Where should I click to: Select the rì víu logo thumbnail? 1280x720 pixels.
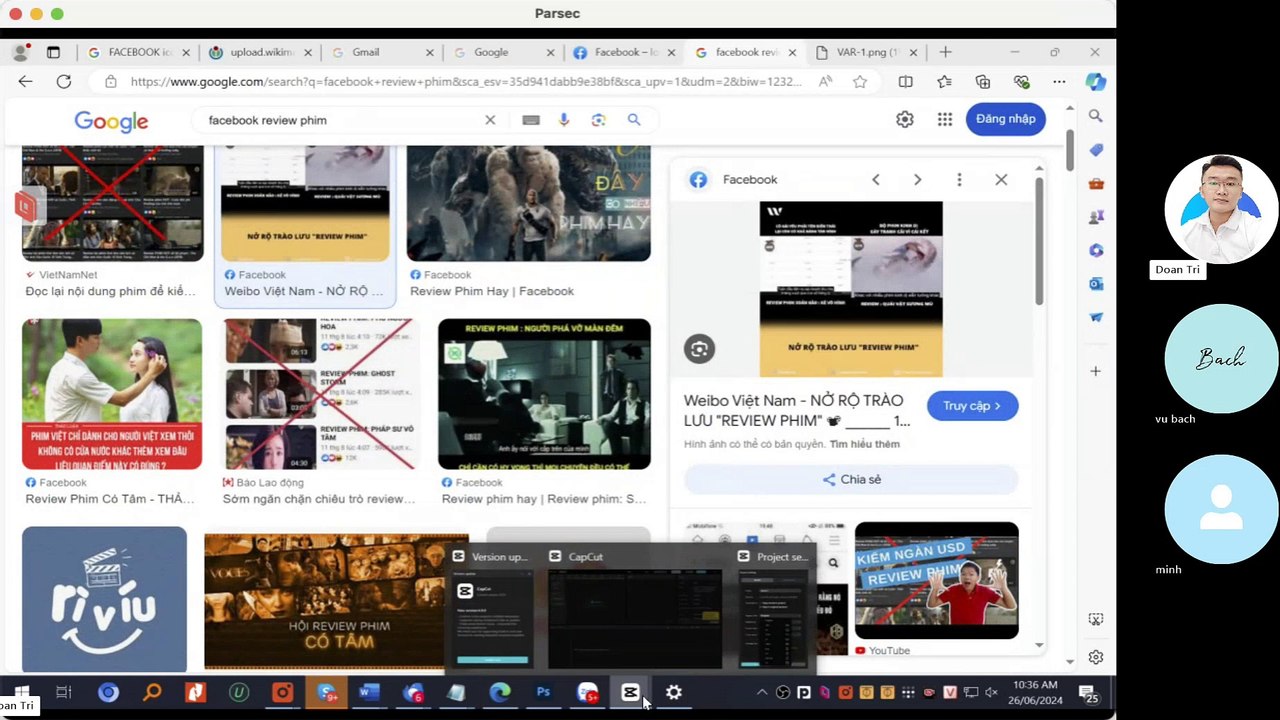104,599
